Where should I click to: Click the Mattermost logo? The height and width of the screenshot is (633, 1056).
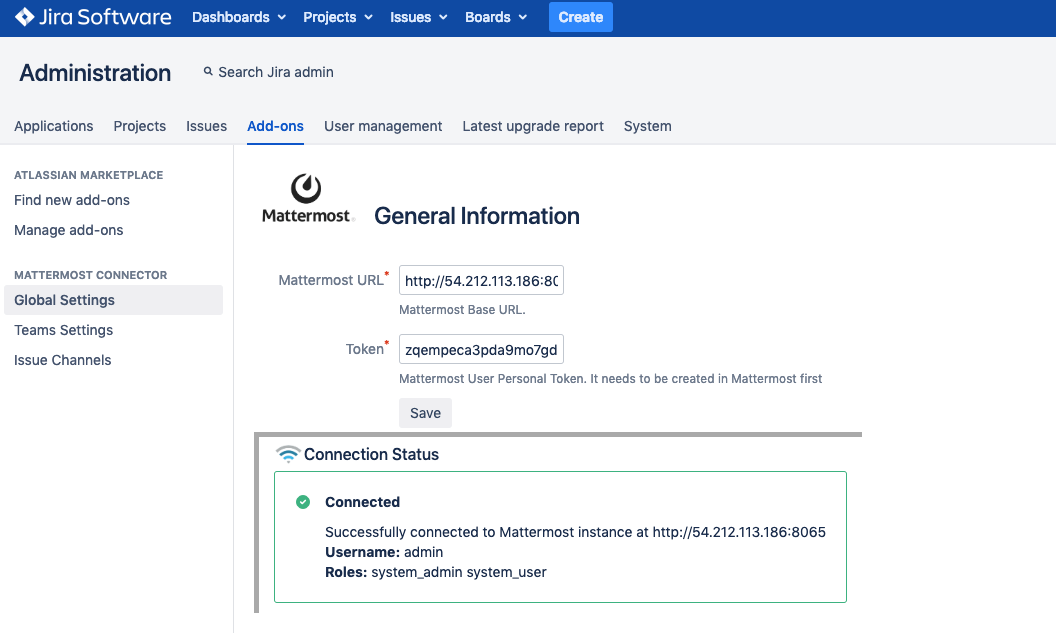307,198
